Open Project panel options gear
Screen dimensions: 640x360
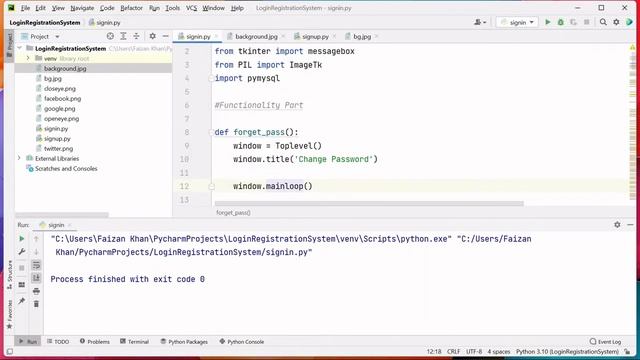pyautogui.click(x=152, y=36)
